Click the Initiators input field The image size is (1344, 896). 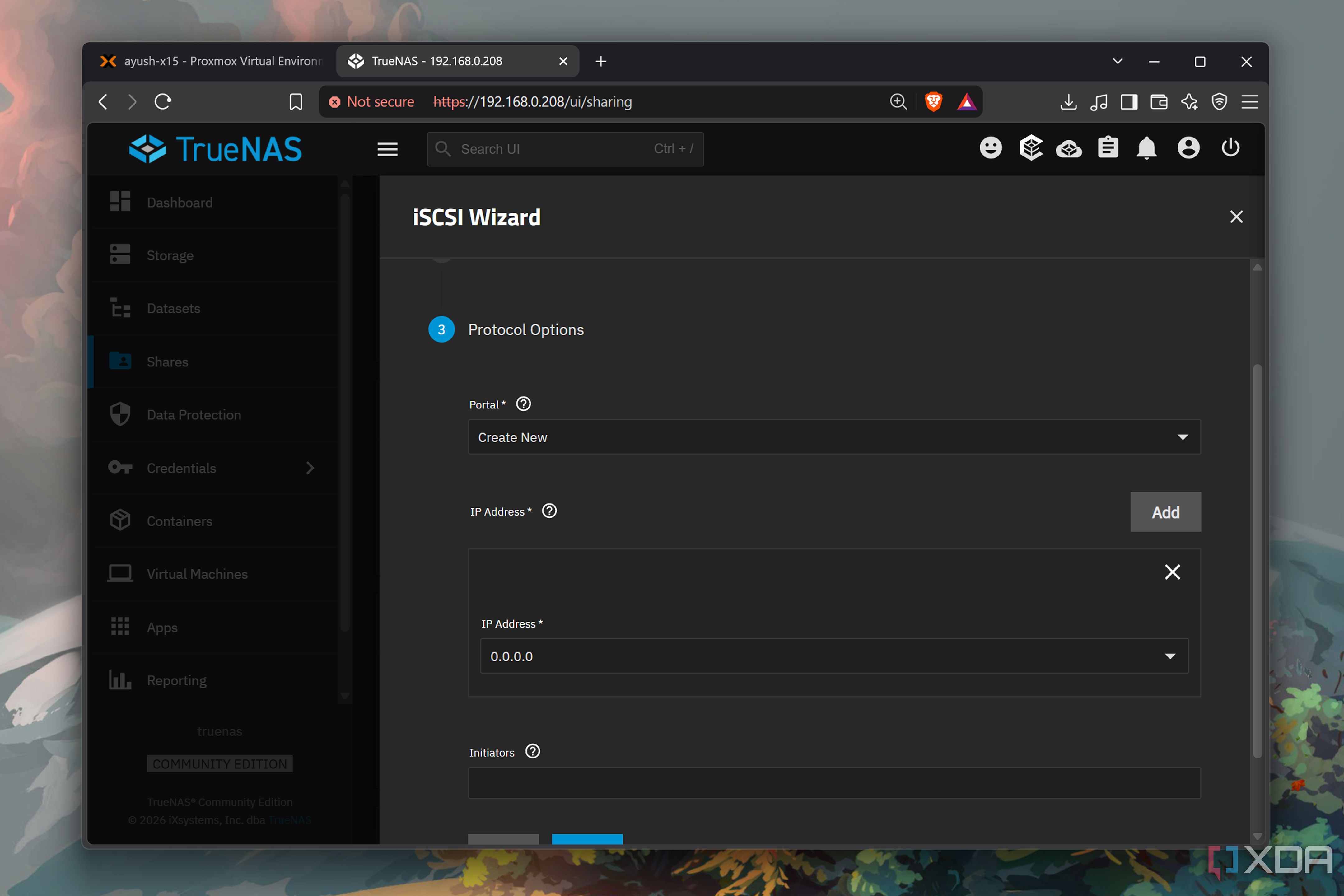834,783
